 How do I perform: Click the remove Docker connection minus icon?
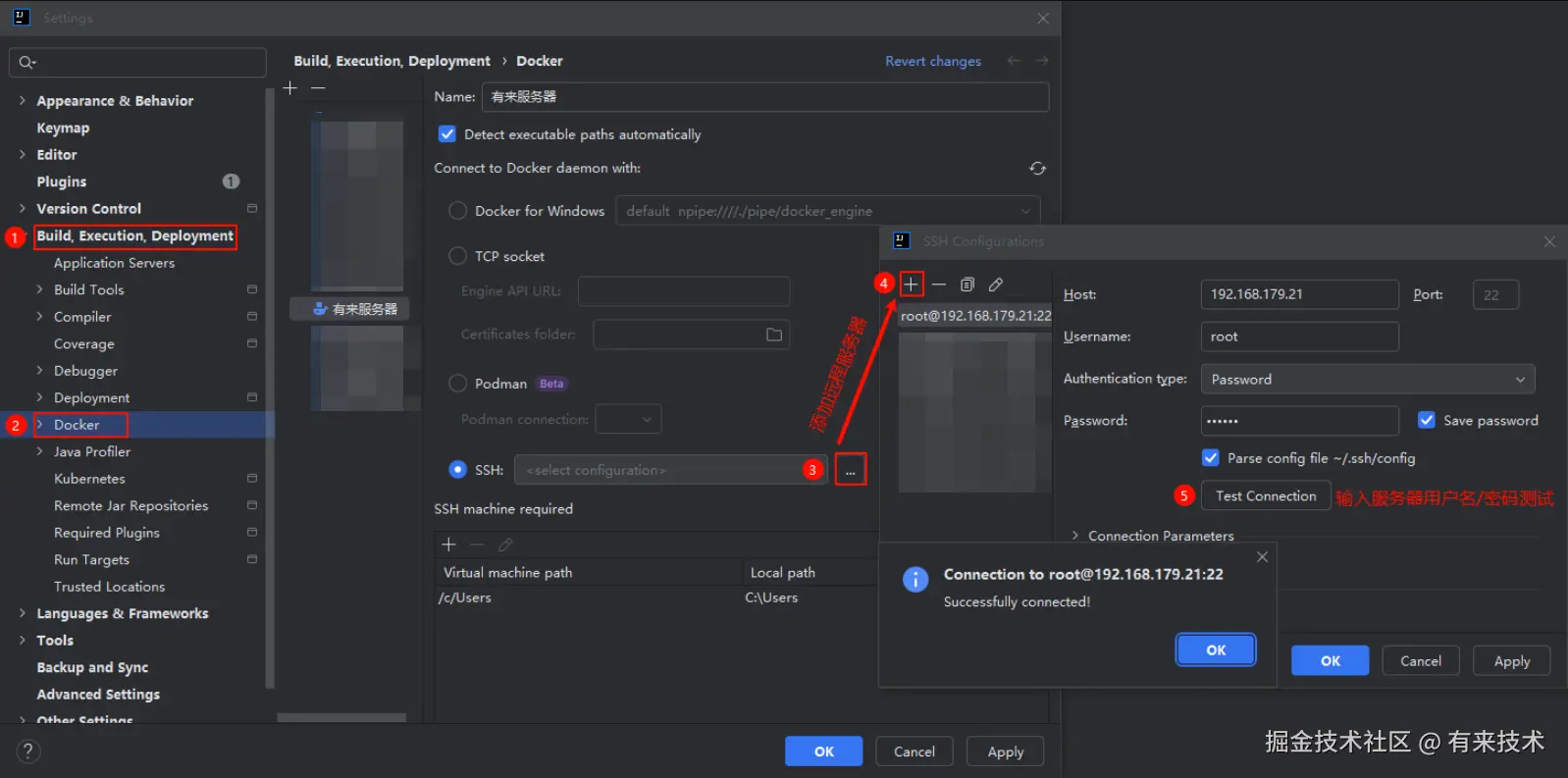[x=318, y=88]
